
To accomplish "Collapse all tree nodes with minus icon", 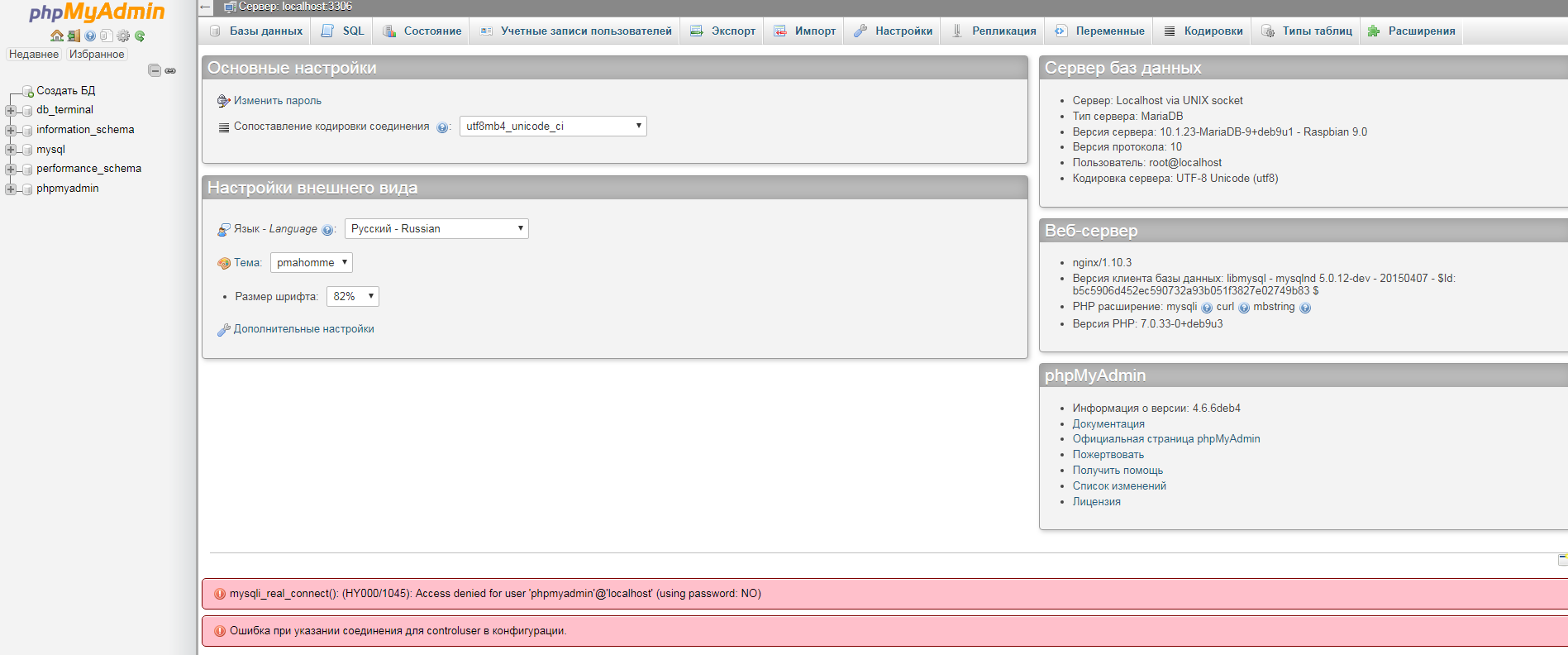I will click(155, 70).
